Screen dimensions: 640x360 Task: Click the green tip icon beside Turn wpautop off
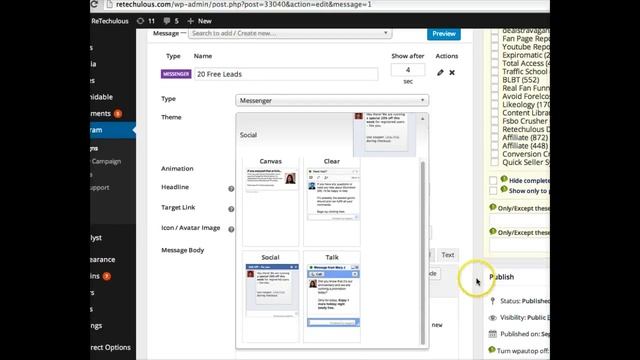coord(492,349)
